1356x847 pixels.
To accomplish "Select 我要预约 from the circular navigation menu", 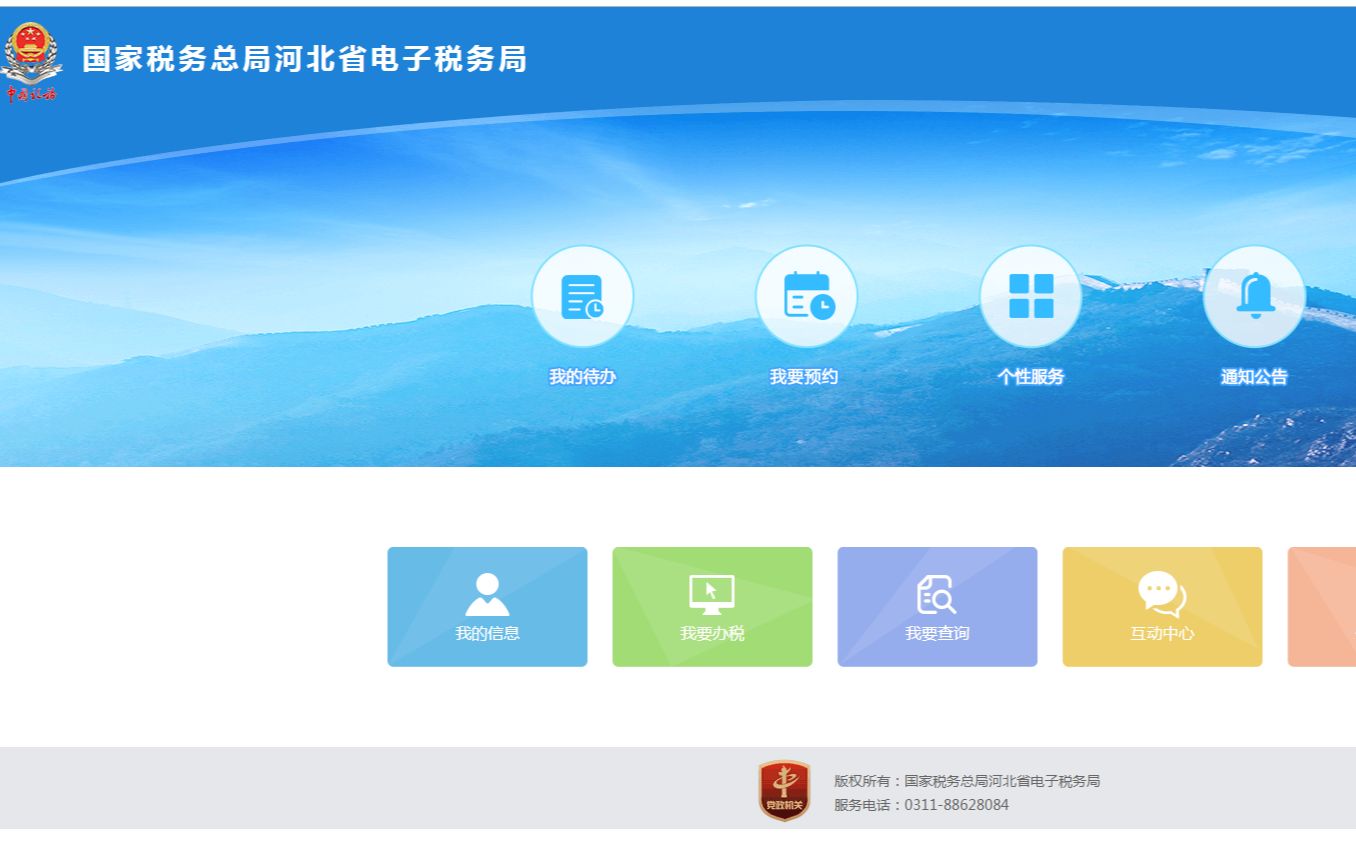I will click(x=807, y=376).
